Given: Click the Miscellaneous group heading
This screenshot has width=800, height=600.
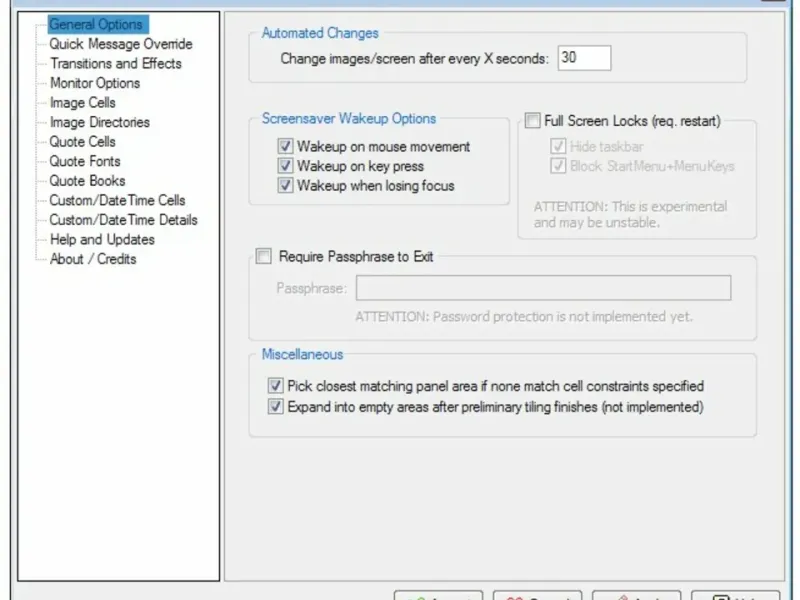Looking at the screenshot, I should coord(302,354).
